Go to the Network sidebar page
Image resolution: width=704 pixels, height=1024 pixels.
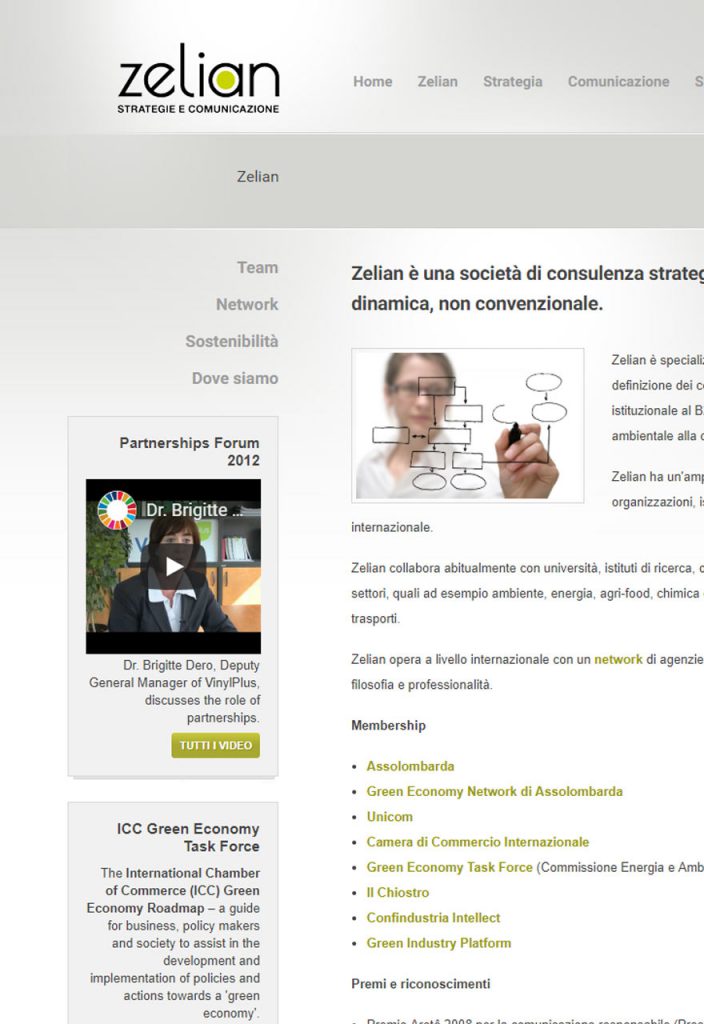click(247, 304)
